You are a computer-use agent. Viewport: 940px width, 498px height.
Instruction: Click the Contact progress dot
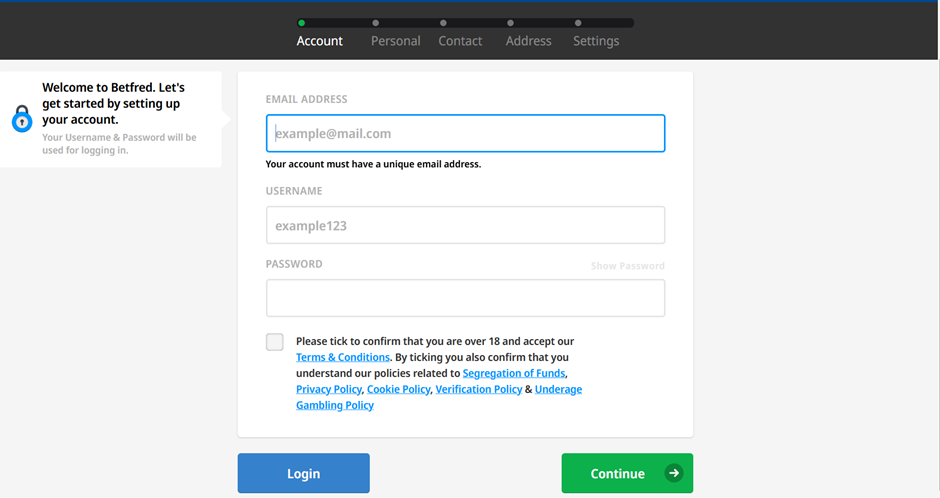pos(443,23)
